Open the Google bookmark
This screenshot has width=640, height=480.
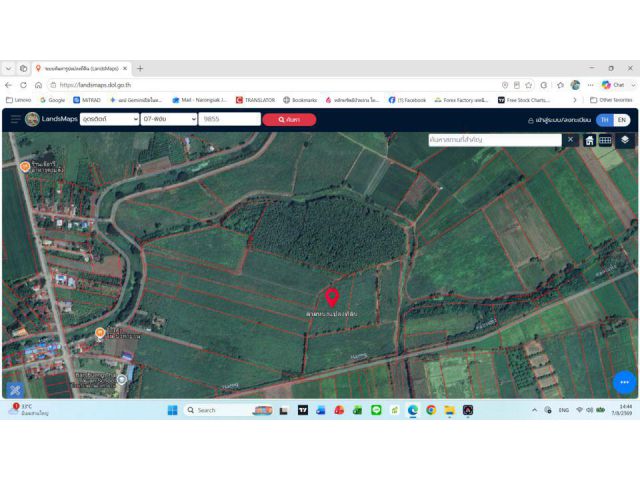[x=53, y=100]
